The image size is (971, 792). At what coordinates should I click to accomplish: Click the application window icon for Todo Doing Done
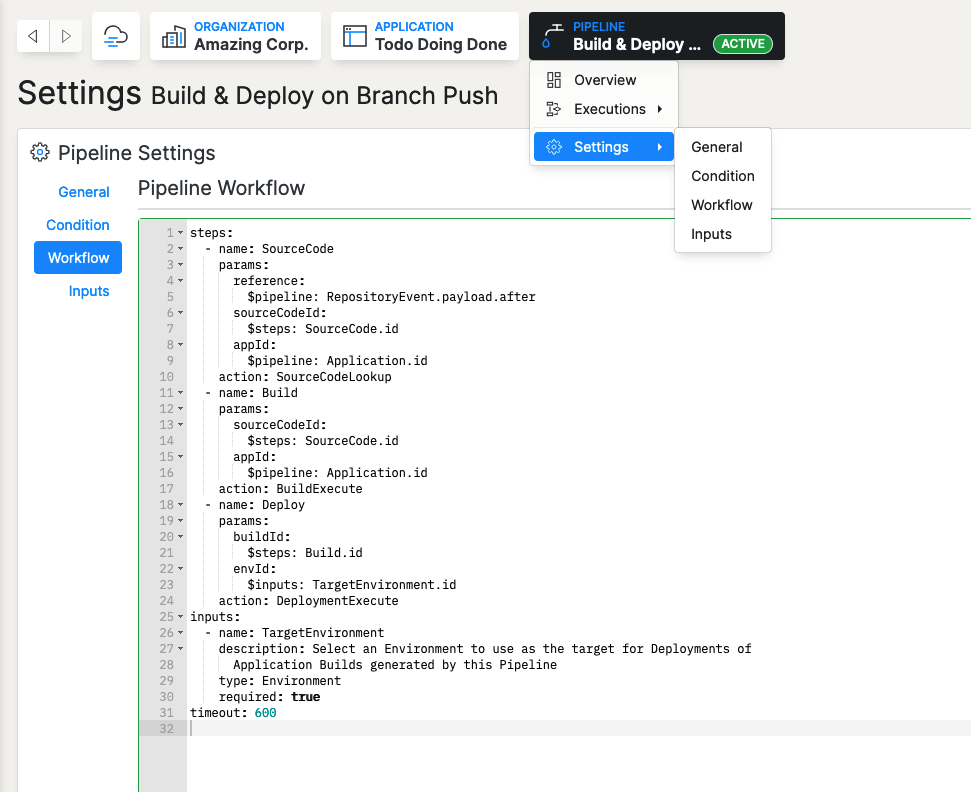355,35
